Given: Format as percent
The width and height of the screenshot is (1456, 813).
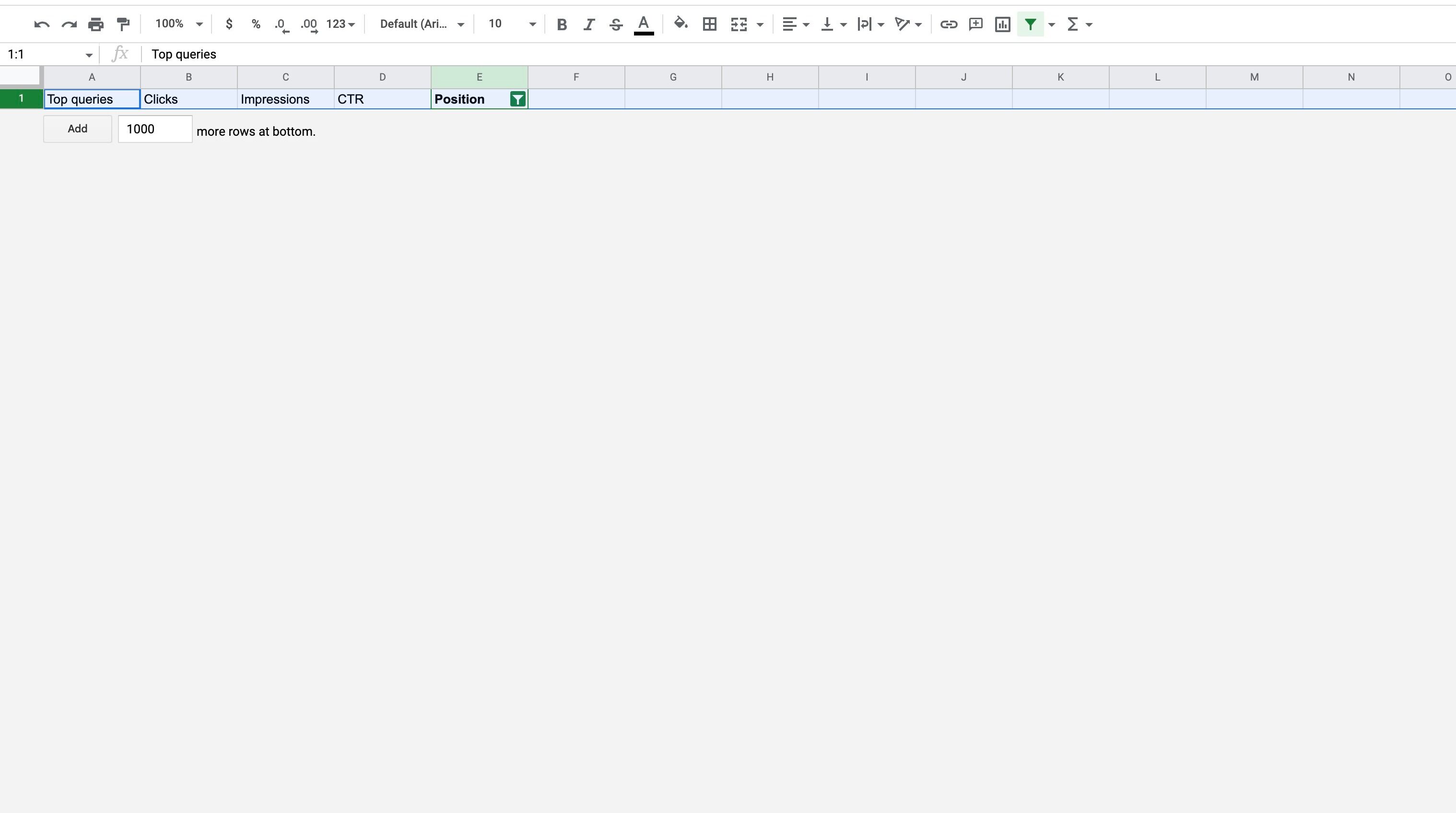Looking at the screenshot, I should pos(256,24).
